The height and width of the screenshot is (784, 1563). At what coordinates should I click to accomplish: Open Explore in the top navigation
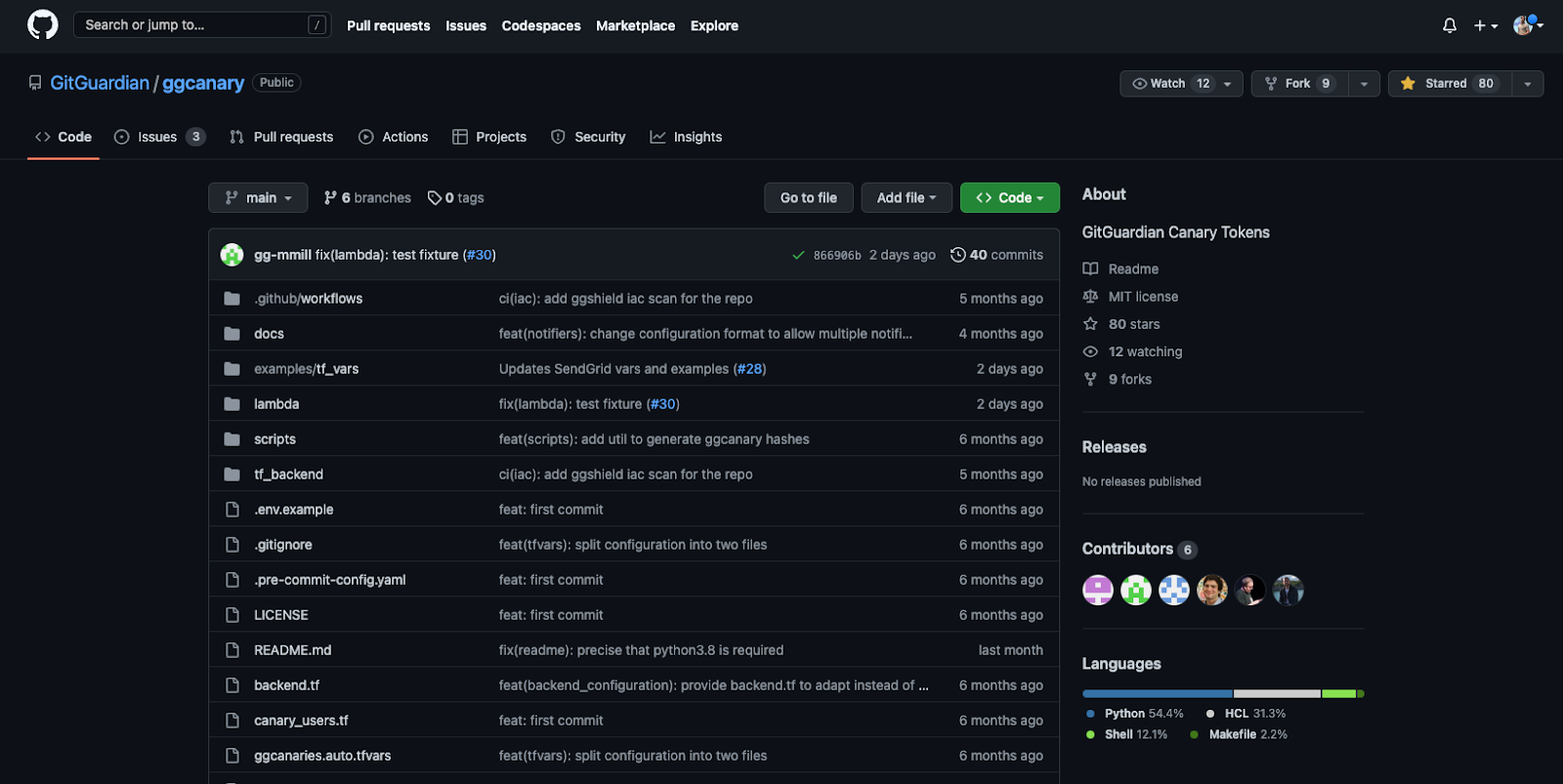tap(714, 26)
